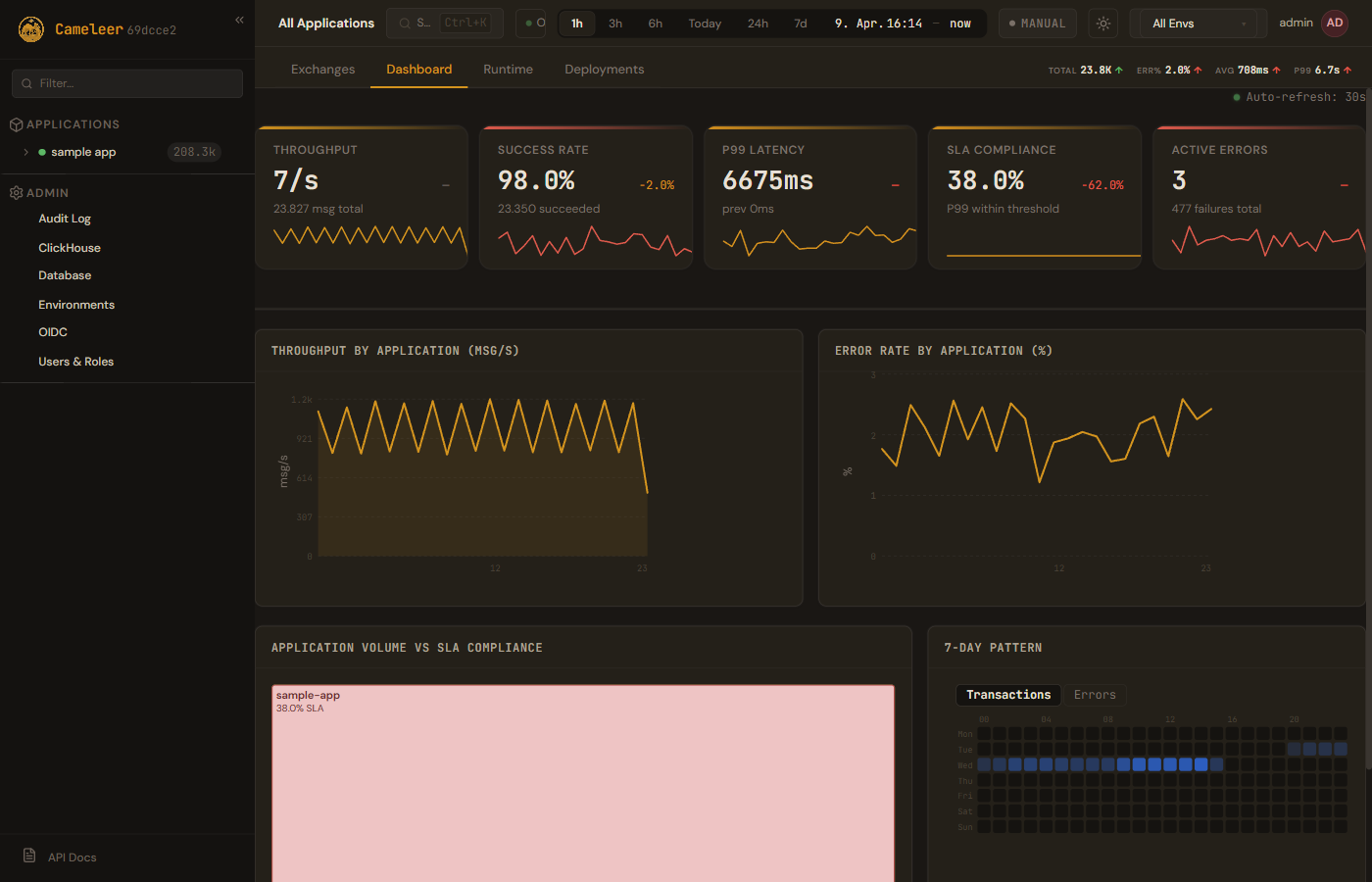Click the Applications cube icon
Screen dimensions: 1372x882
point(16,124)
